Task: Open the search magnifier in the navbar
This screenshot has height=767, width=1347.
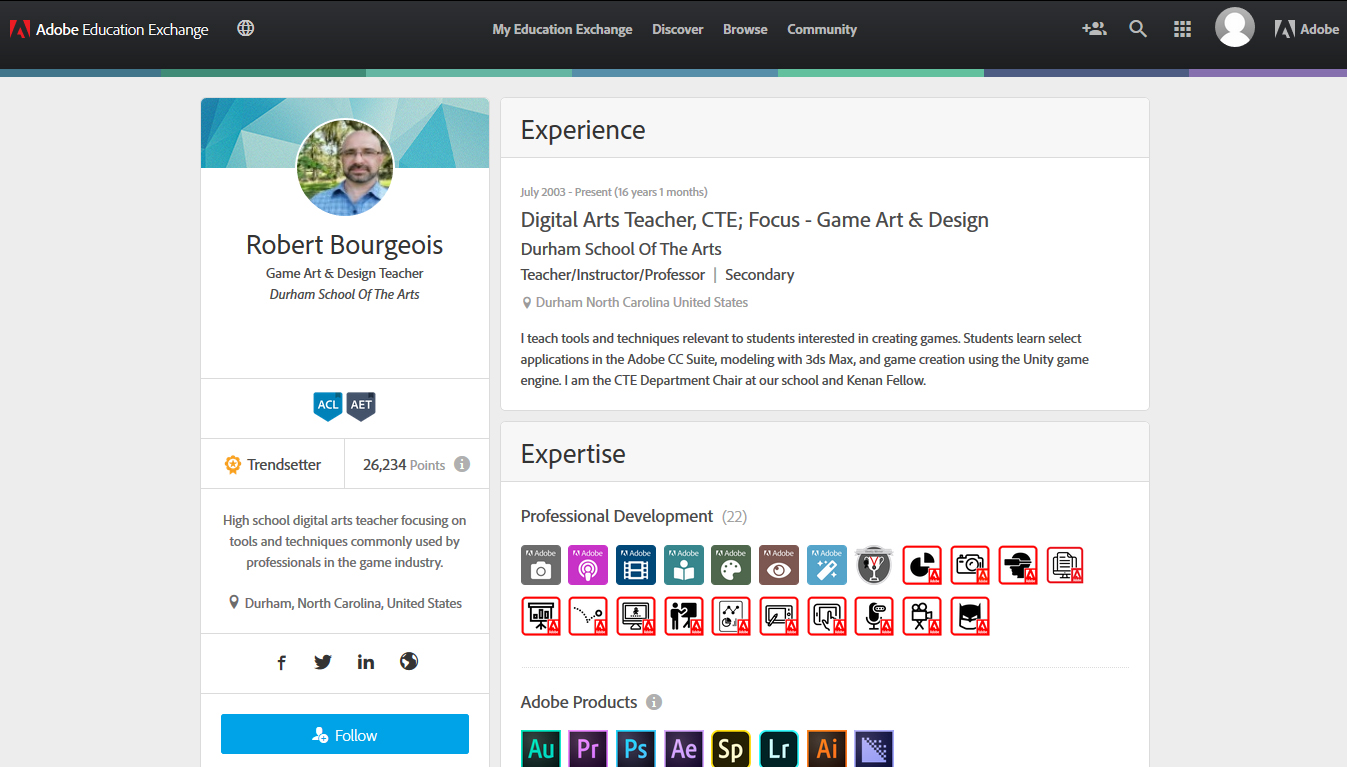Action: (1137, 29)
